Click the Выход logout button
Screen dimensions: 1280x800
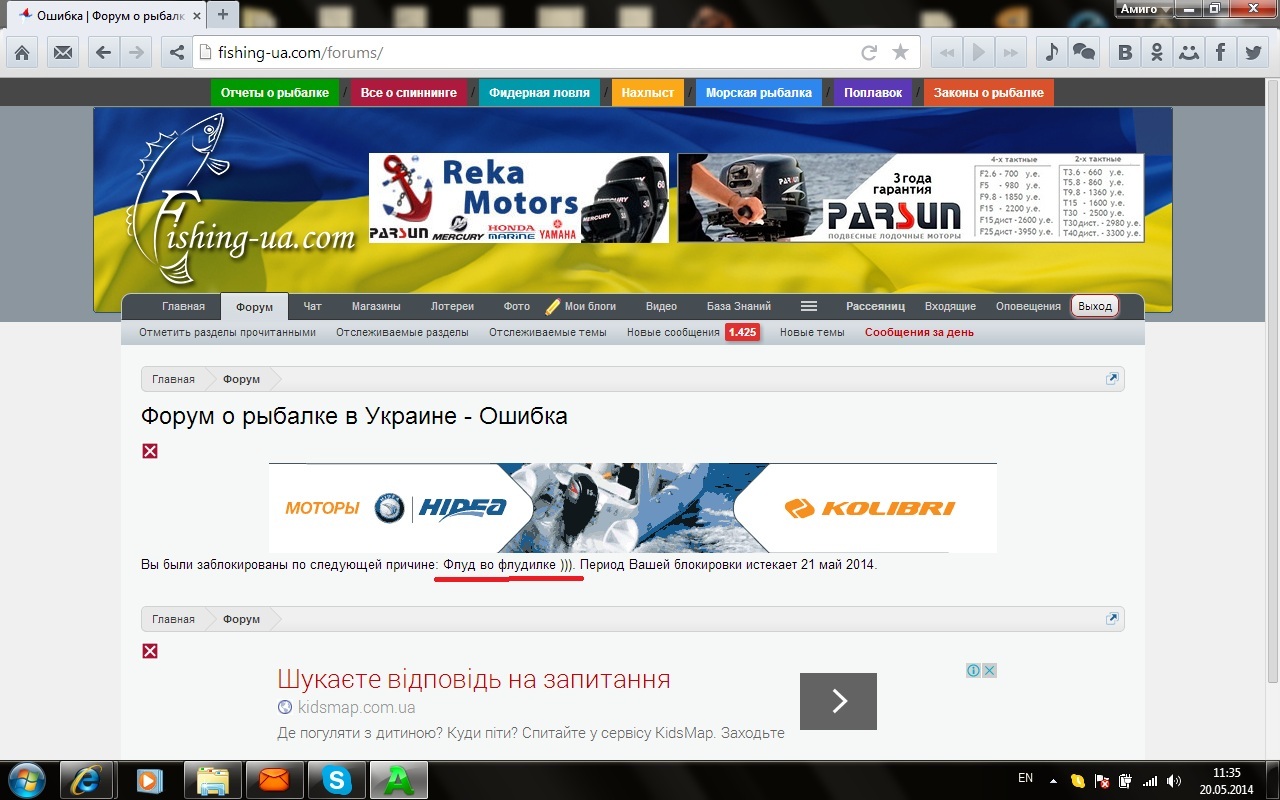point(1094,306)
